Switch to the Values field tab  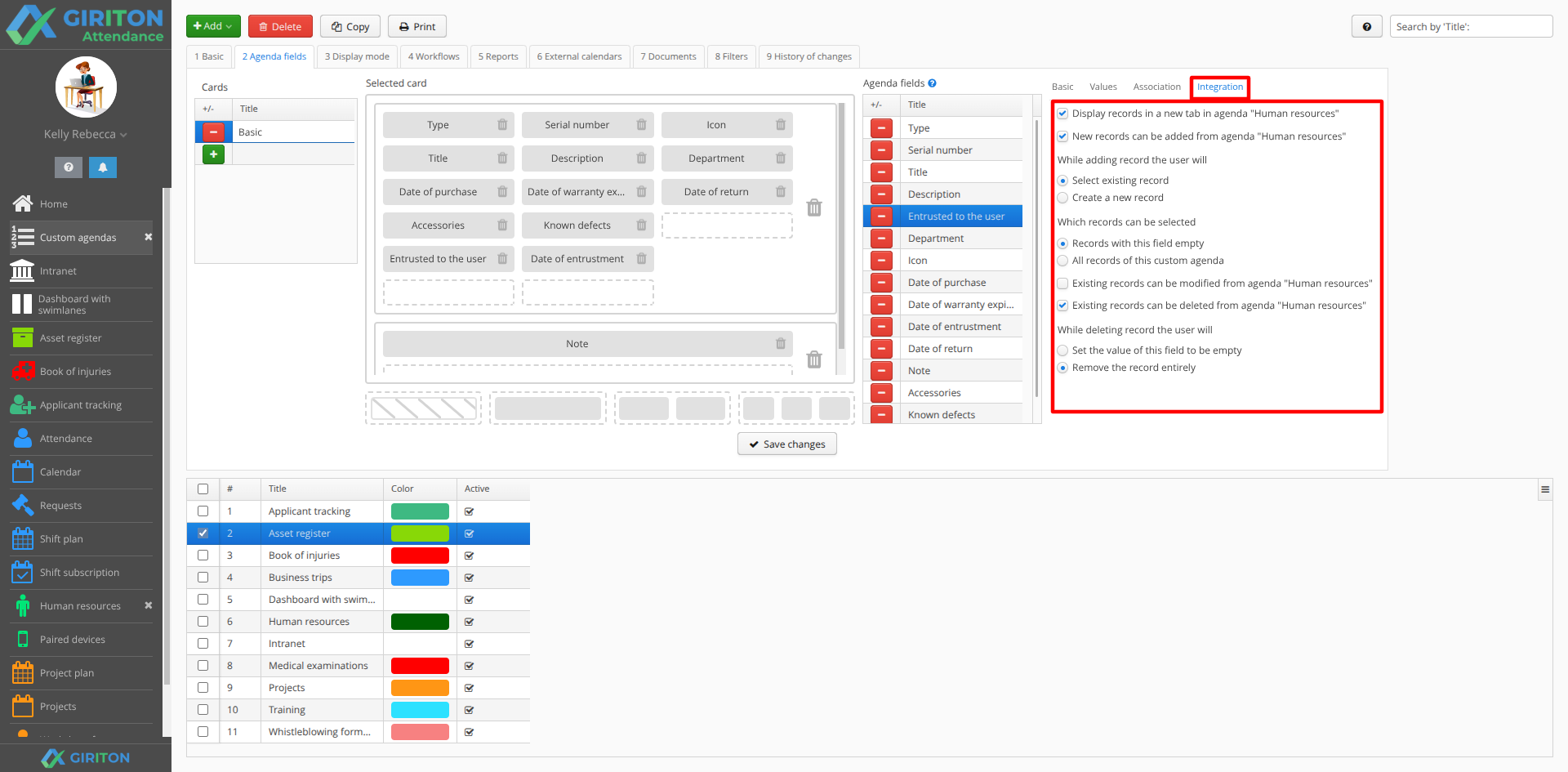(1103, 87)
